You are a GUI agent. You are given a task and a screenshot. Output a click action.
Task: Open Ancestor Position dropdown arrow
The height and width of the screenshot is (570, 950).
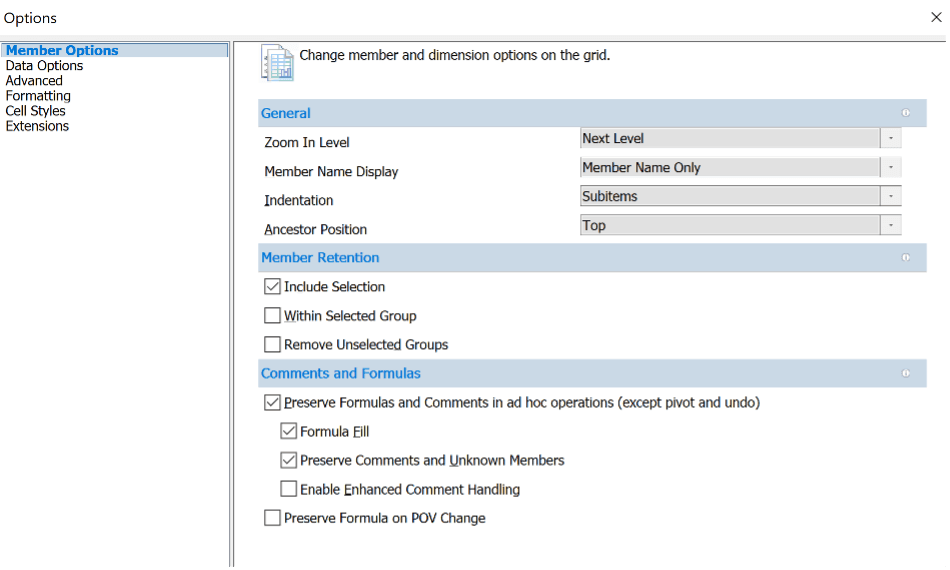point(891,225)
